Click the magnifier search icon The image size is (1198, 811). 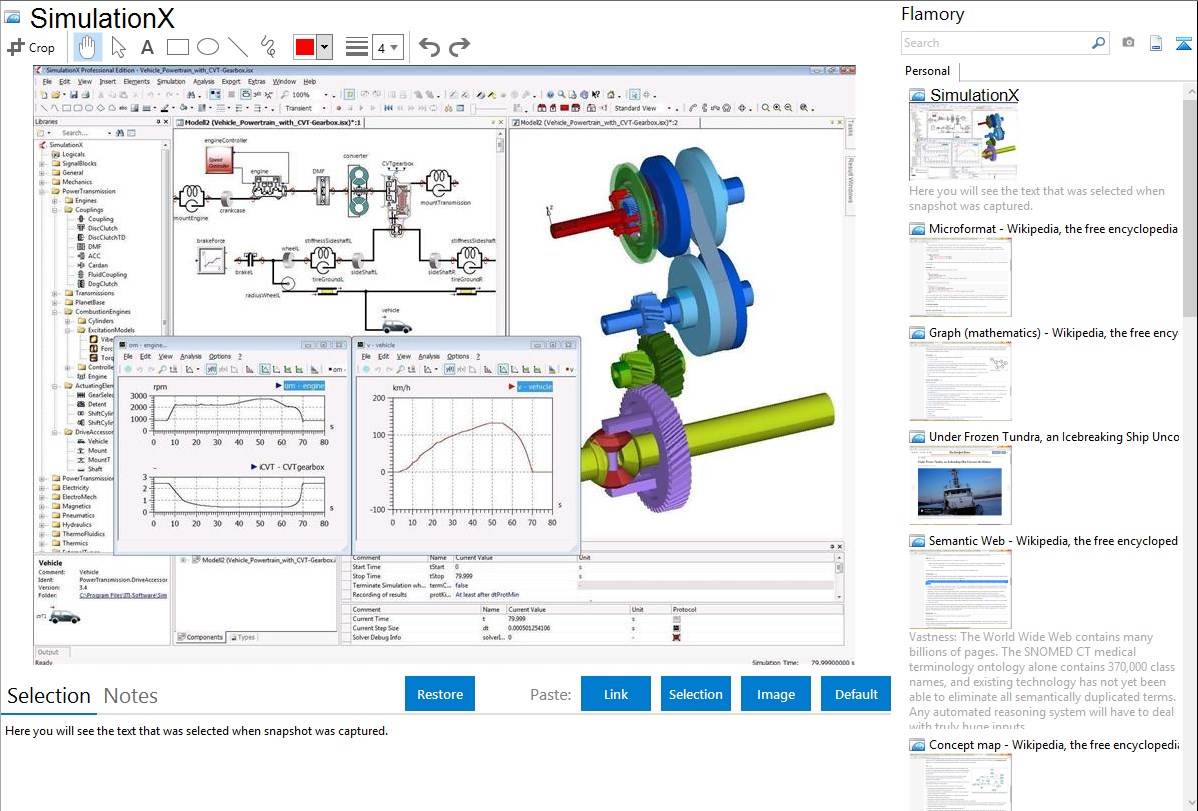1098,43
